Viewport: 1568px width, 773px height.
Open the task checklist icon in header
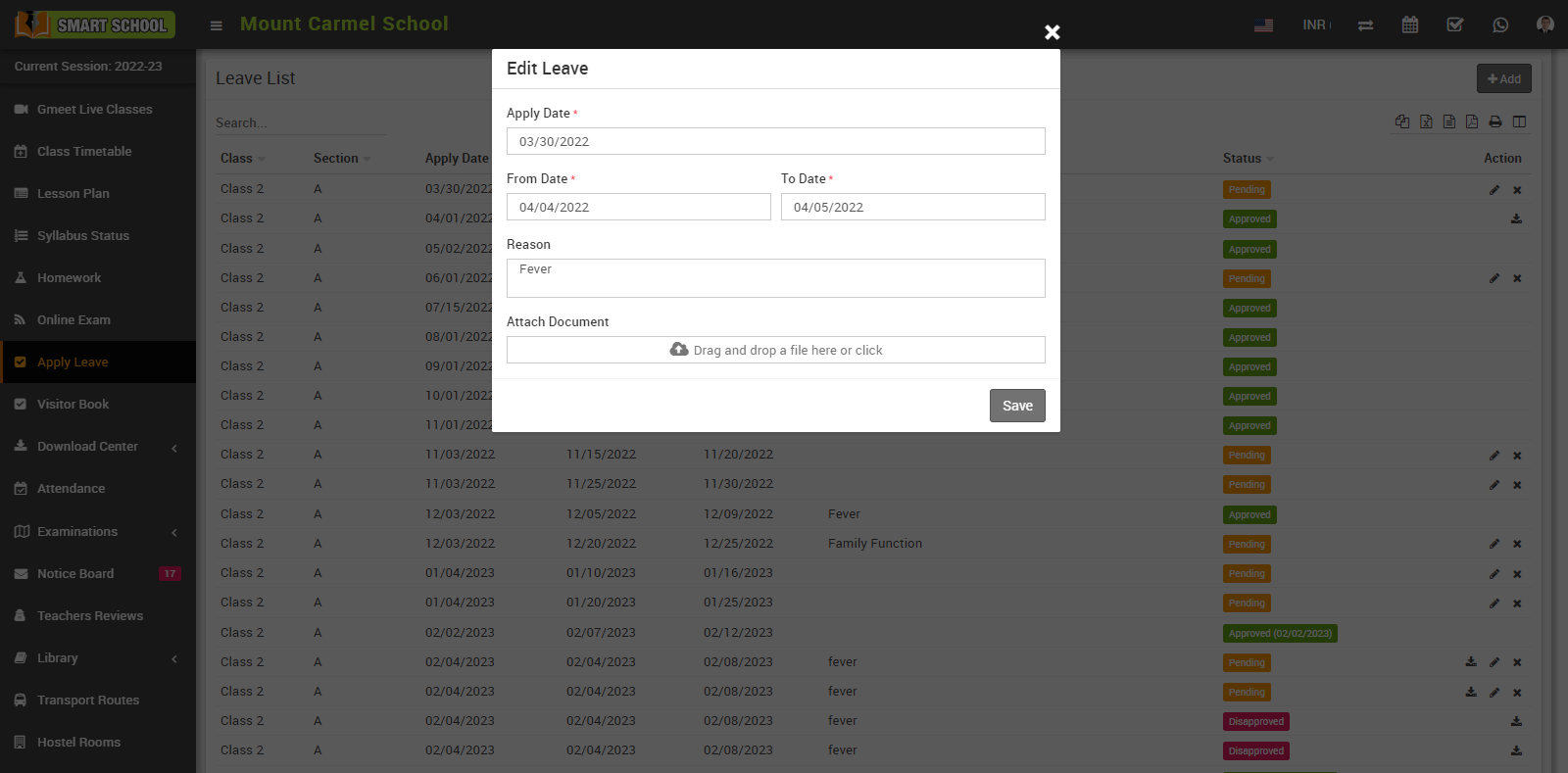[1455, 24]
